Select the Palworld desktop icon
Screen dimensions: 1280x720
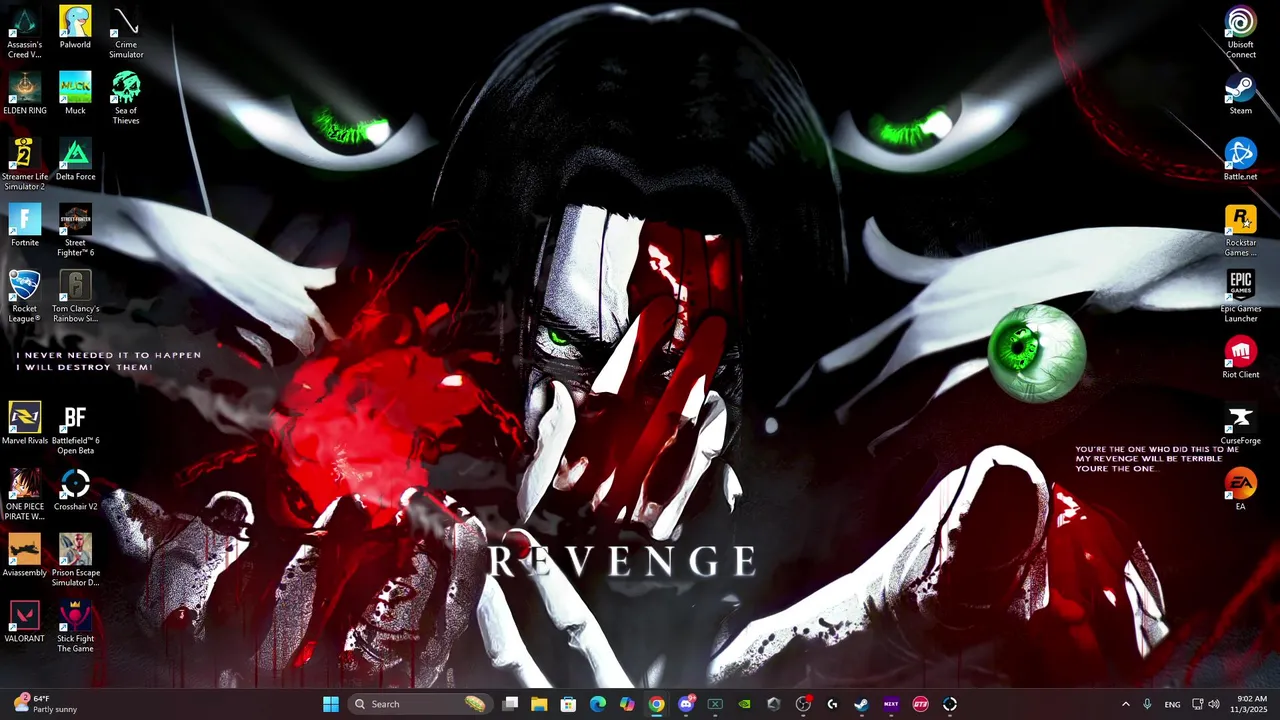pyautogui.click(x=75, y=27)
